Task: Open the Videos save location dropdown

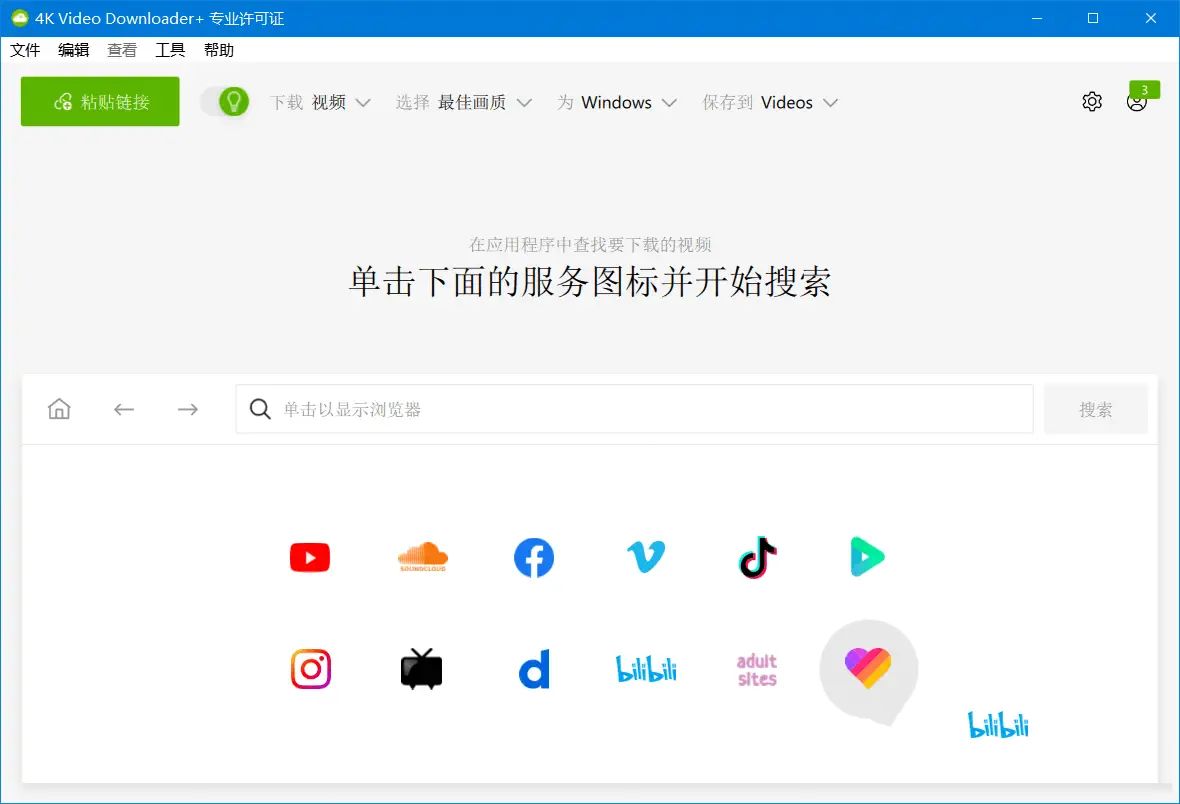Action: click(798, 102)
